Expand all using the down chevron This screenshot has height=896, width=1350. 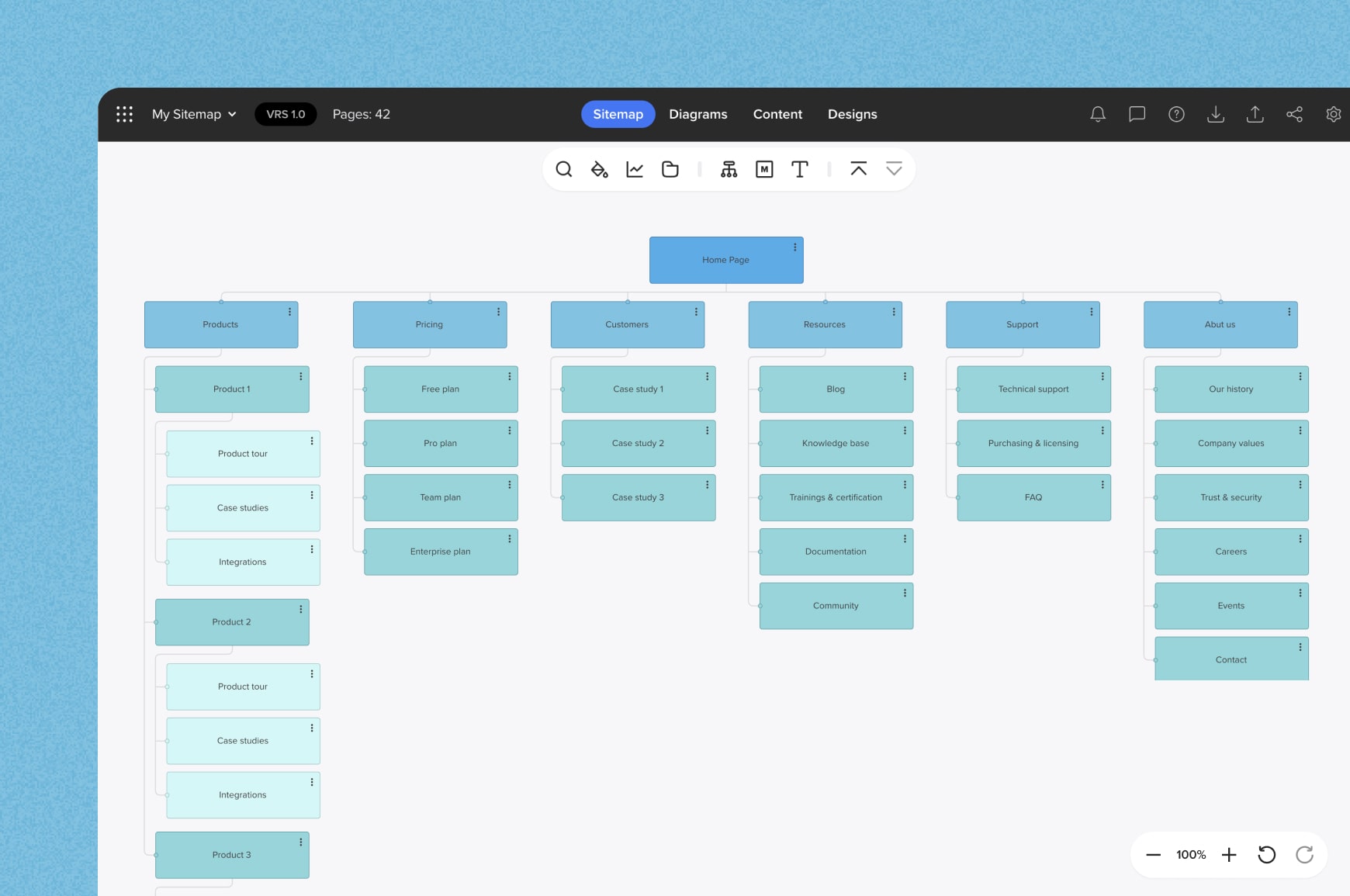[x=894, y=169]
